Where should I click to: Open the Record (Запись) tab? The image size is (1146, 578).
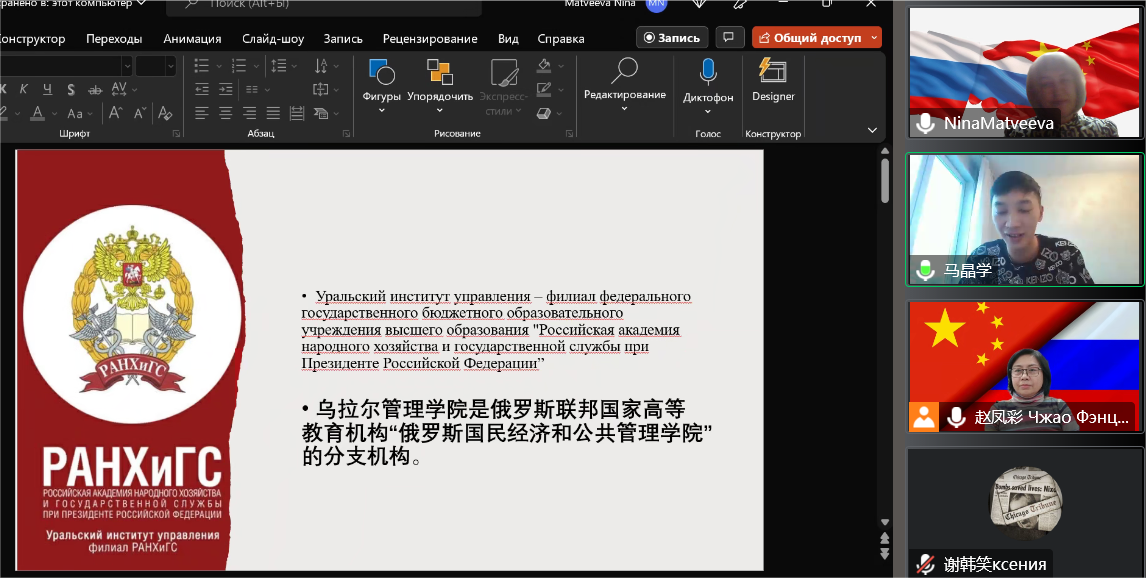click(x=343, y=39)
